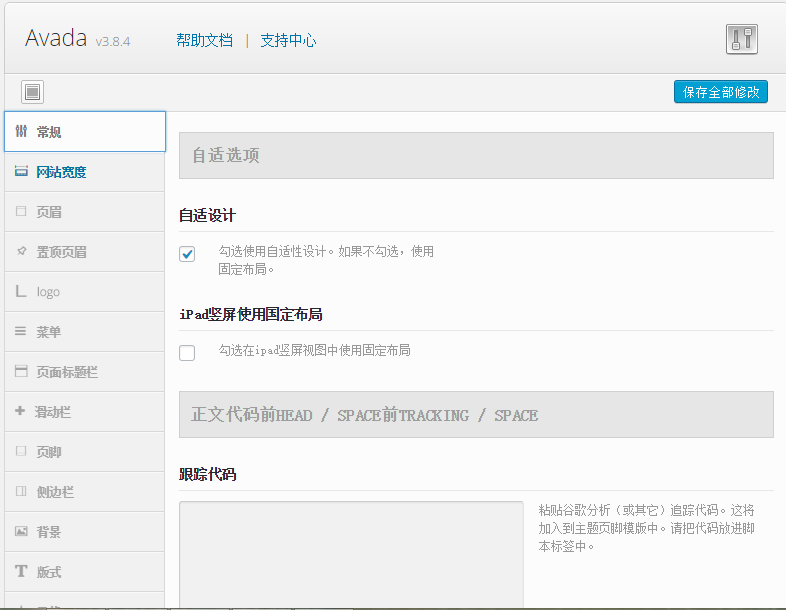Open the 网站宽度 settings tab

tap(61, 172)
